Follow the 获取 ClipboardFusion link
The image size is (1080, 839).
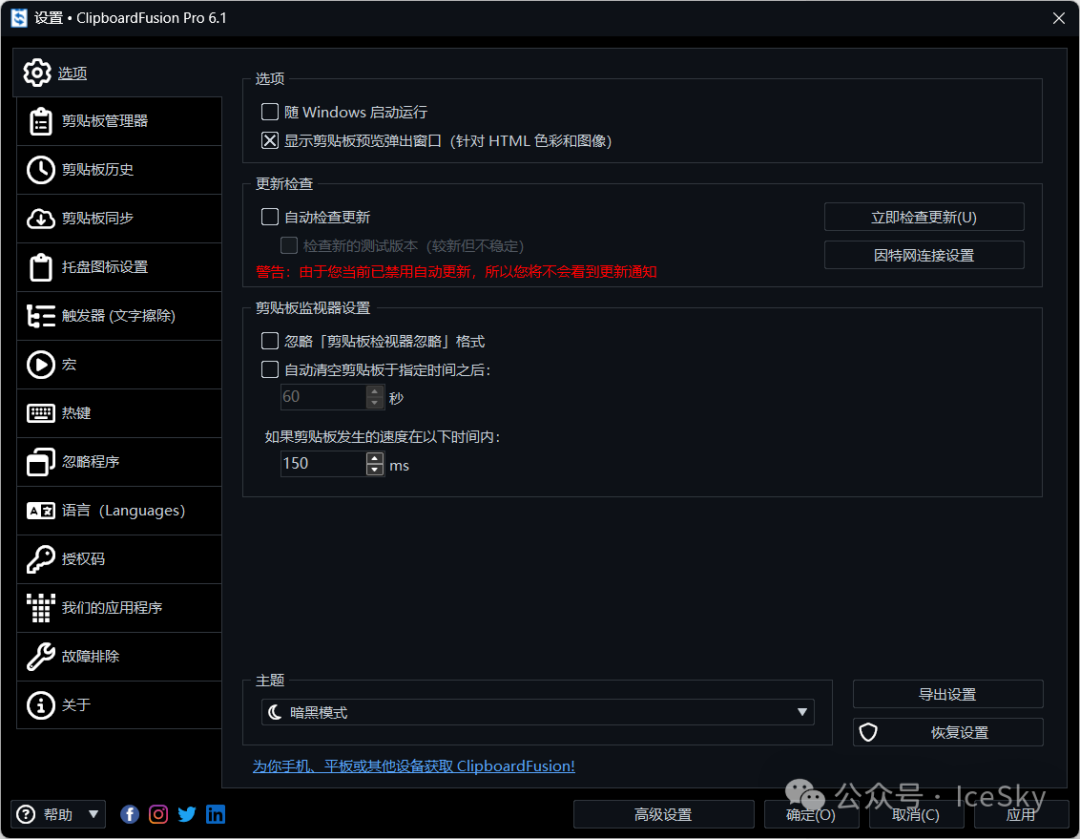(x=413, y=766)
